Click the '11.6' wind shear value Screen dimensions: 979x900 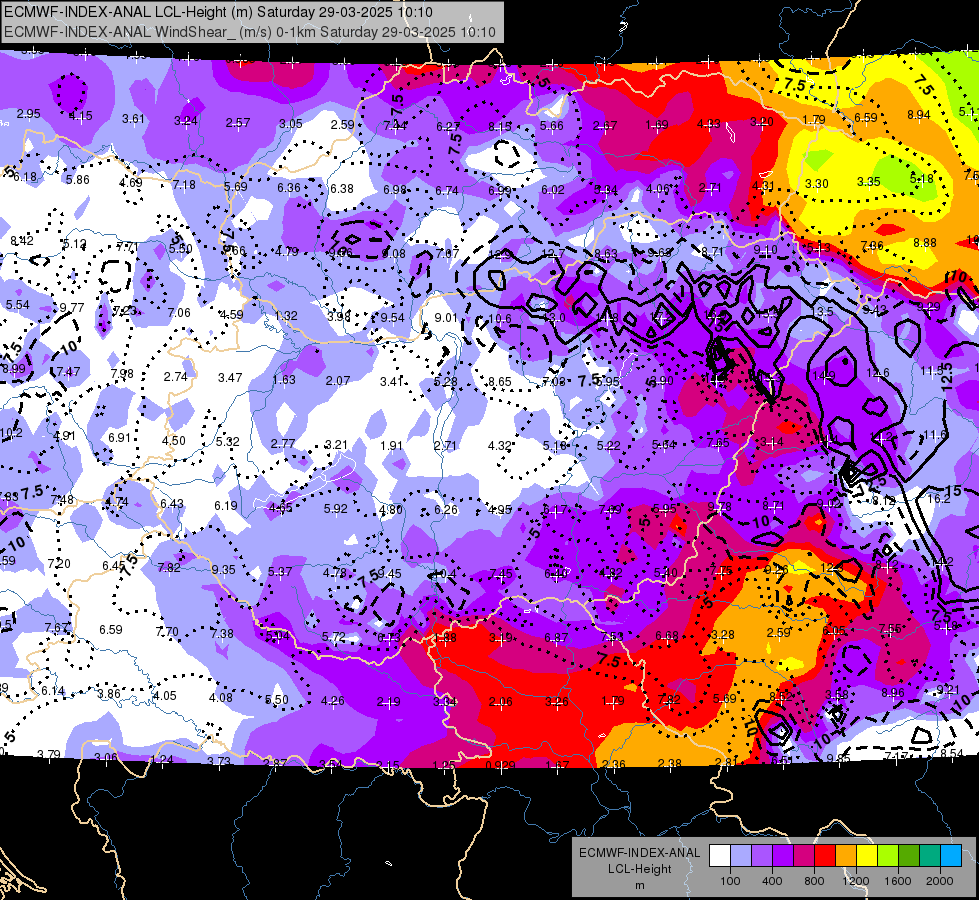coord(935,435)
